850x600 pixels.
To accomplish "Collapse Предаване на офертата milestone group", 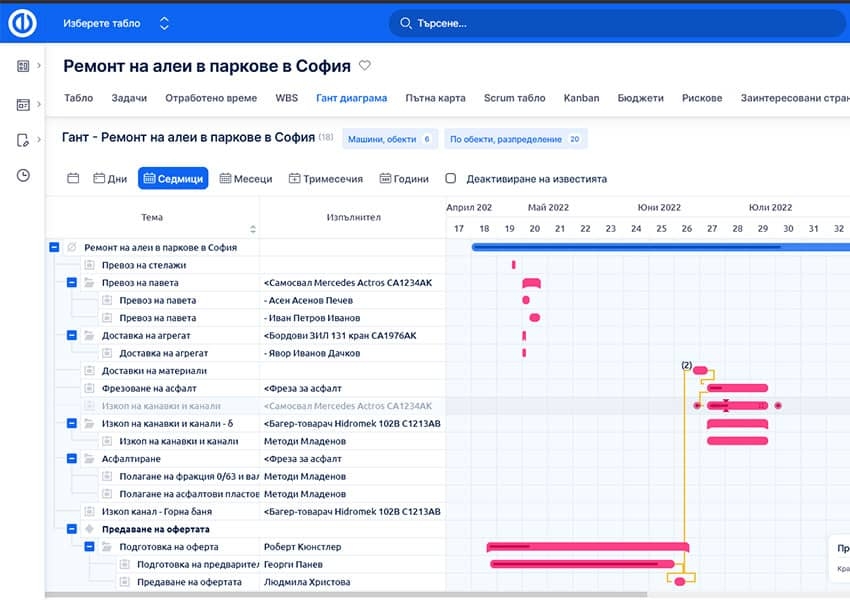I will click(72, 529).
